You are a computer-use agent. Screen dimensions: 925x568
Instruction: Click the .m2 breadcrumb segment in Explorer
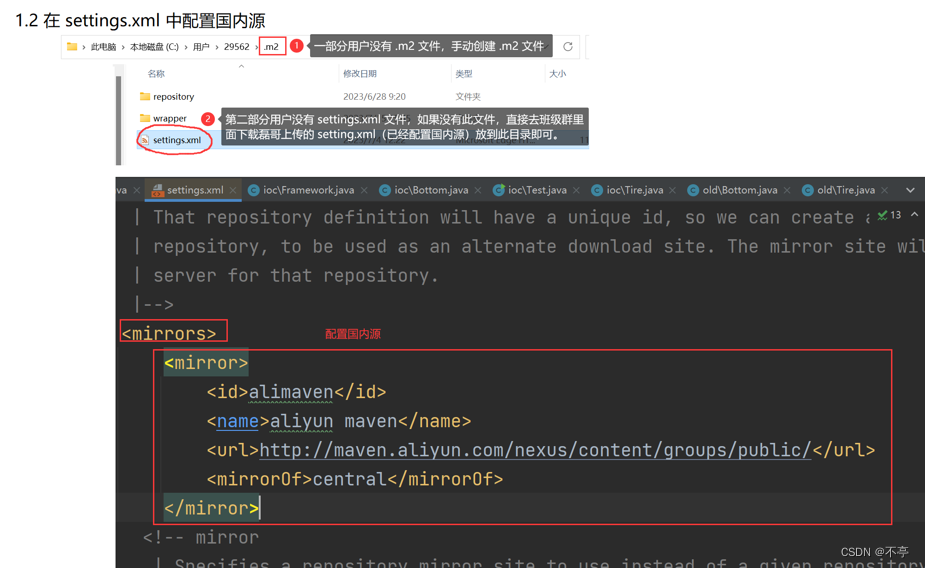pyautogui.click(x=271, y=47)
